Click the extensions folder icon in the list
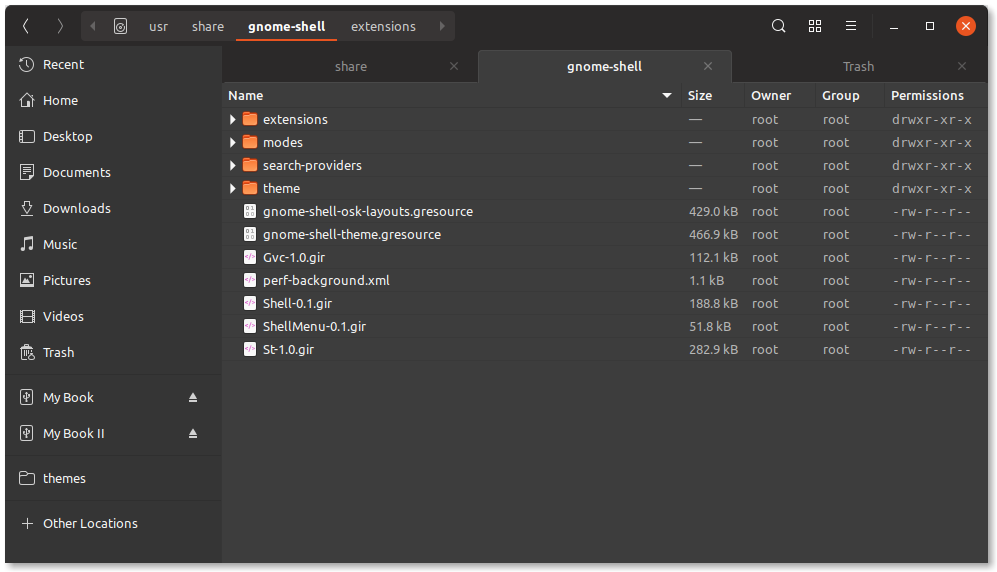This screenshot has width=997, height=572. (x=250, y=119)
